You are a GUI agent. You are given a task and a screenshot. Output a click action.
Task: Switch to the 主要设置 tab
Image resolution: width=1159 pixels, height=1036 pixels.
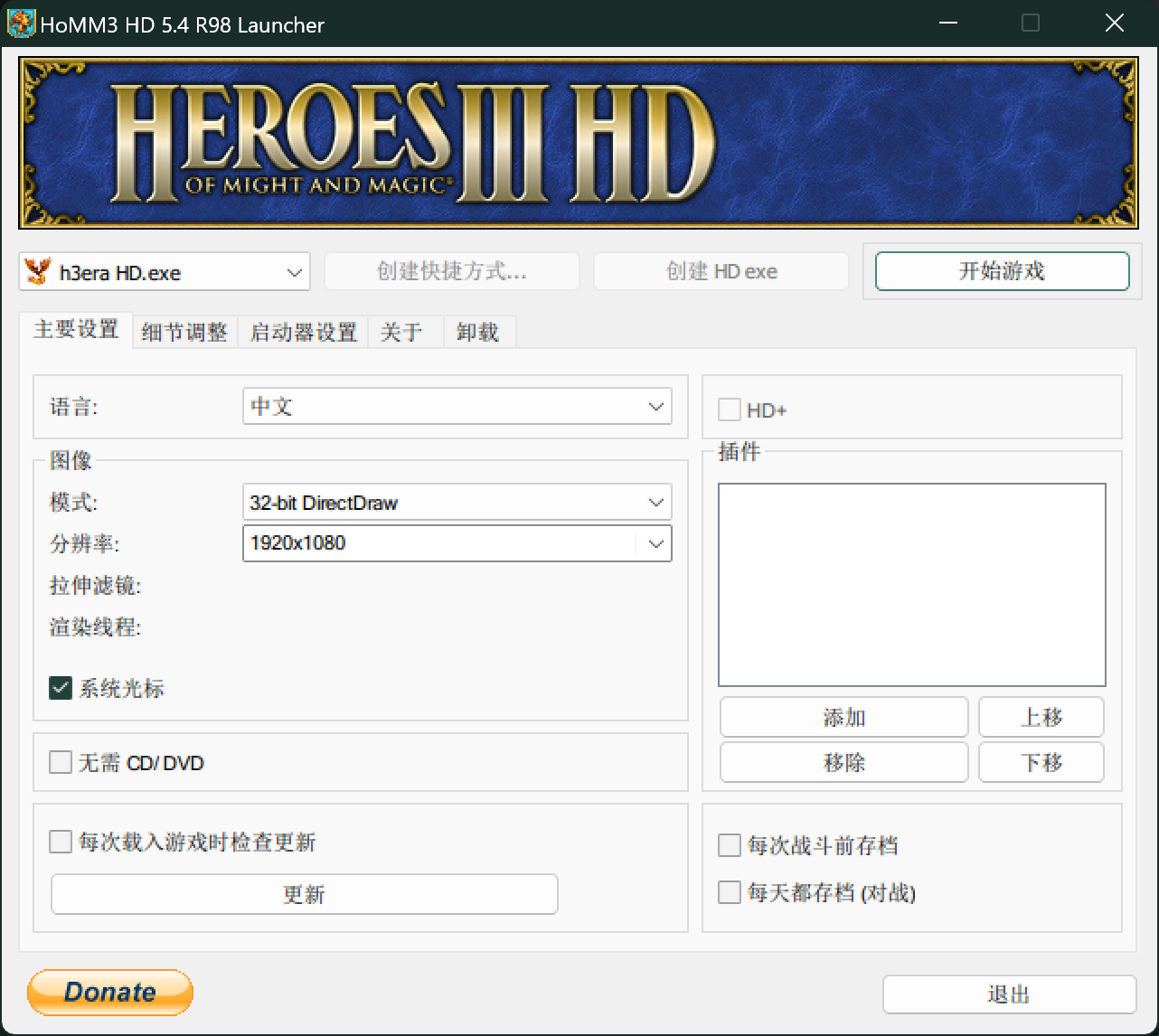pyautogui.click(x=76, y=330)
